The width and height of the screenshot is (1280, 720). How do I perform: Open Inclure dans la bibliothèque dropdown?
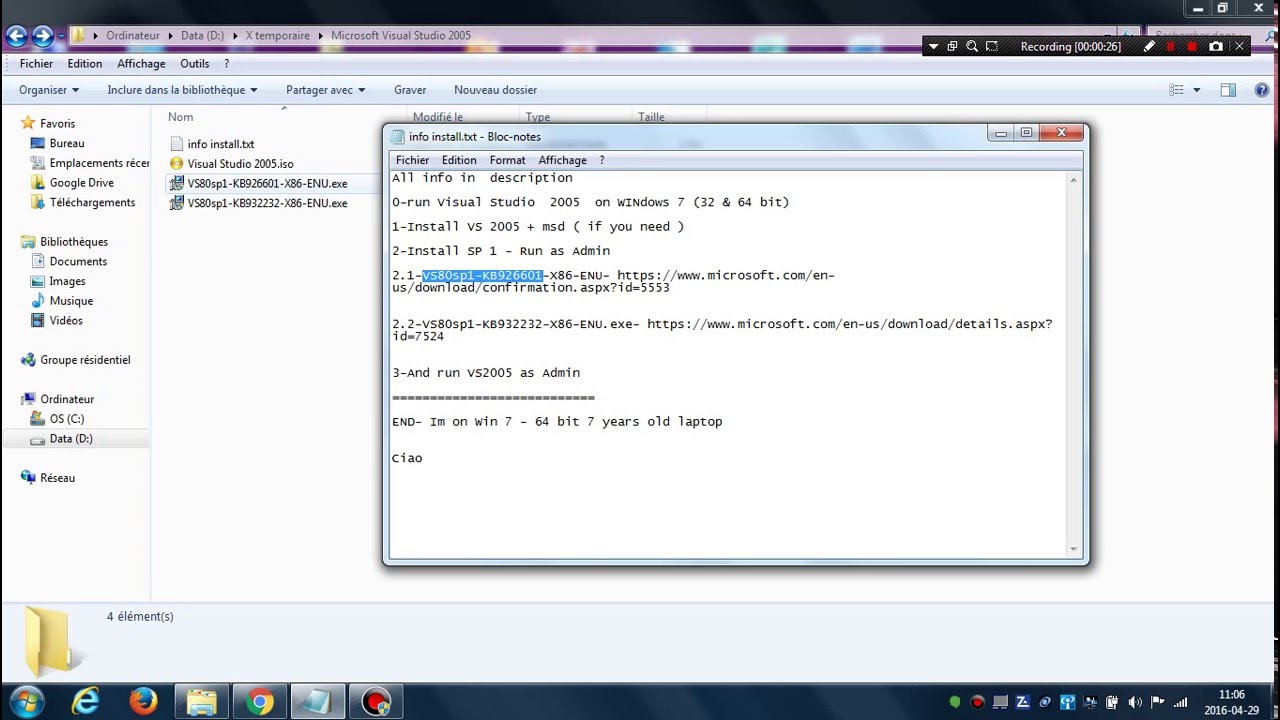[182, 90]
